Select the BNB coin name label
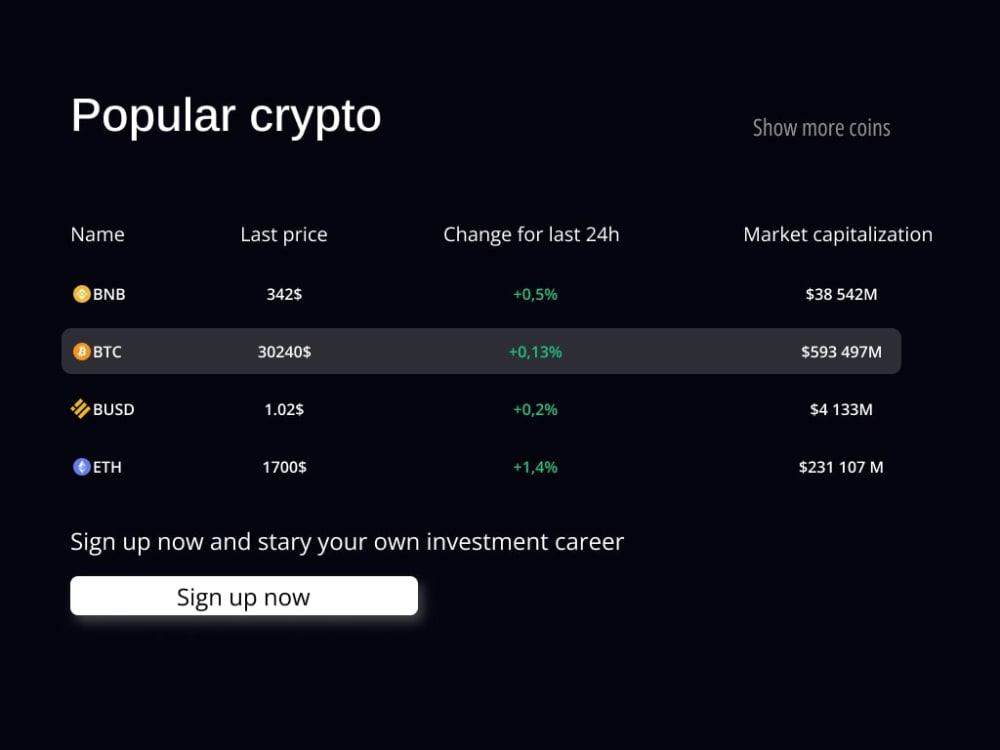 coord(109,295)
